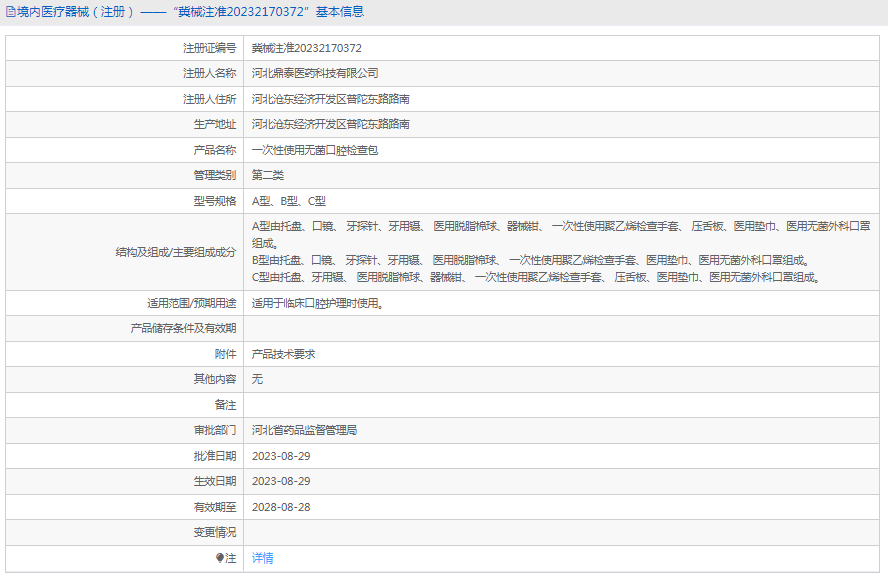Click the document icon before the page title

point(11,12)
